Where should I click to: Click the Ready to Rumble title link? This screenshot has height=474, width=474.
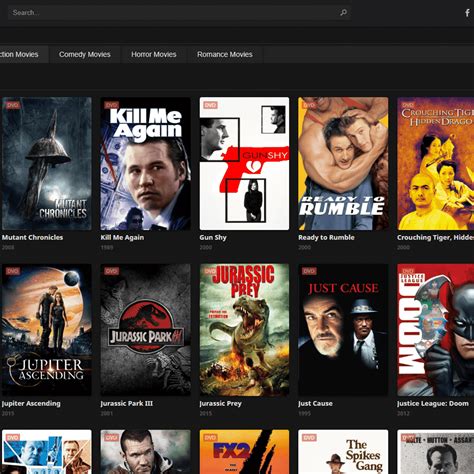tap(326, 237)
